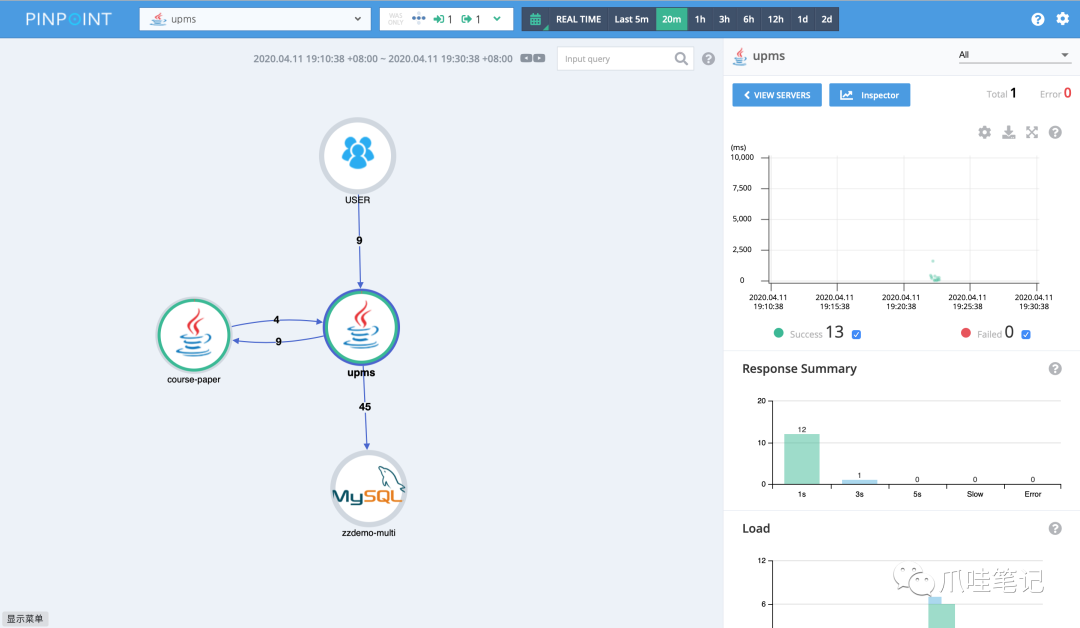This screenshot has height=628, width=1080.
Task: Toggle the Success checkbox
Action: pos(856,335)
